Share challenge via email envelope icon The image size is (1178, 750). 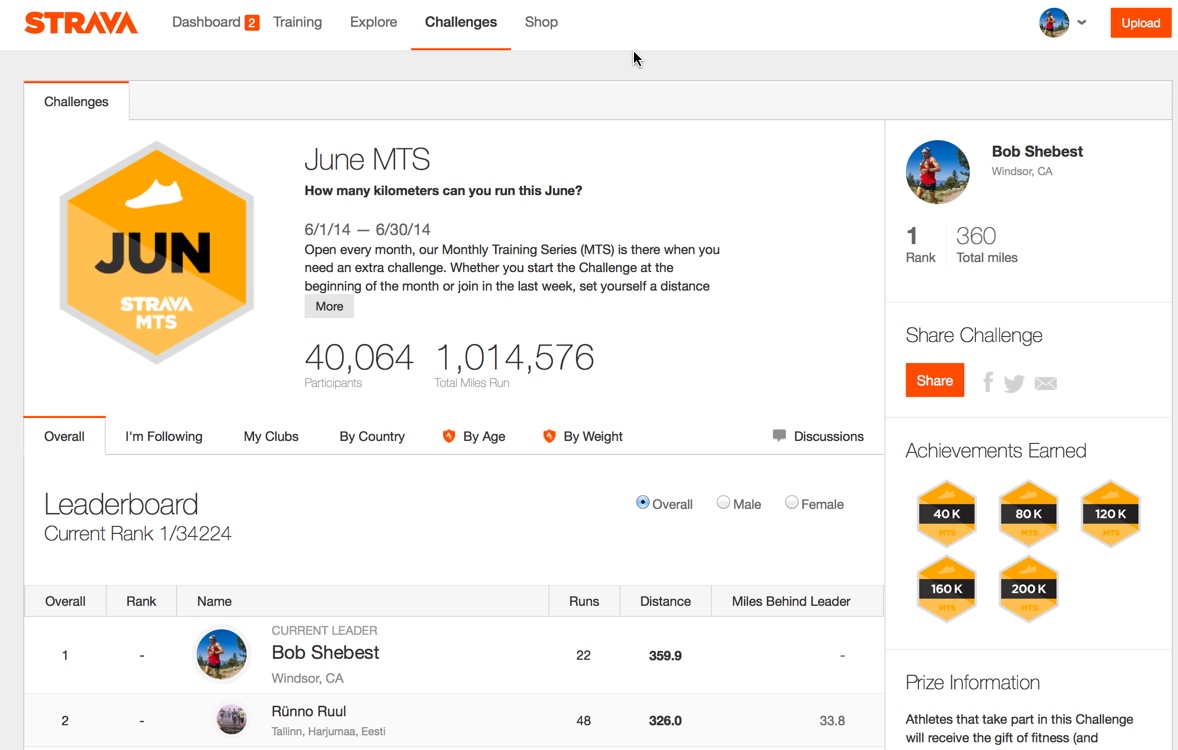[x=1045, y=384]
